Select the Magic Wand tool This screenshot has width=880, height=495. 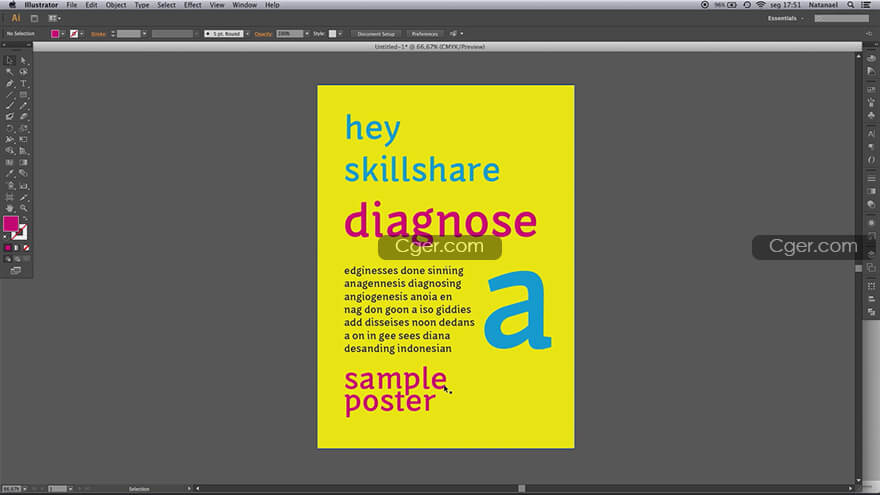click(x=10, y=72)
